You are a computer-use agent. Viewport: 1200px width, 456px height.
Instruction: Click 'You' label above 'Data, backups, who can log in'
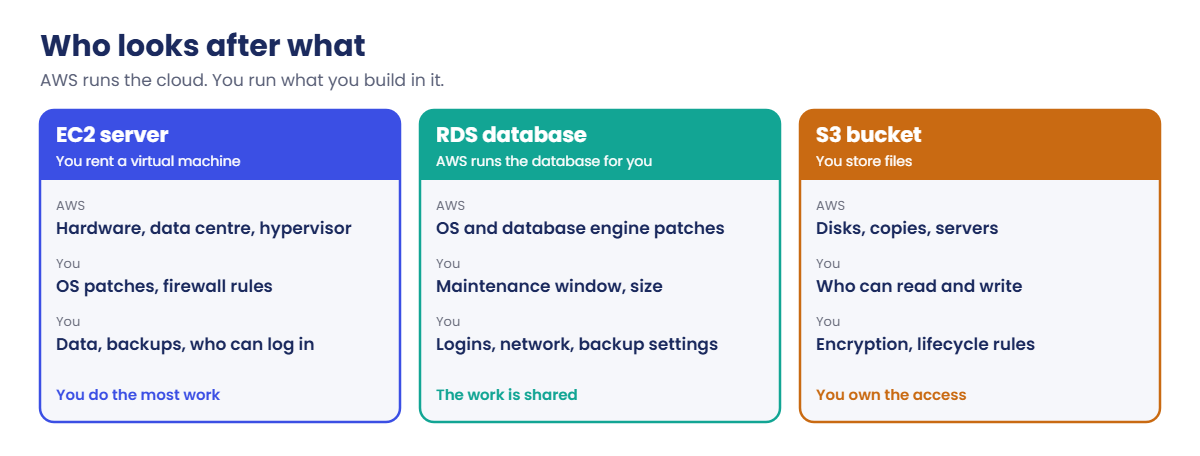point(68,322)
